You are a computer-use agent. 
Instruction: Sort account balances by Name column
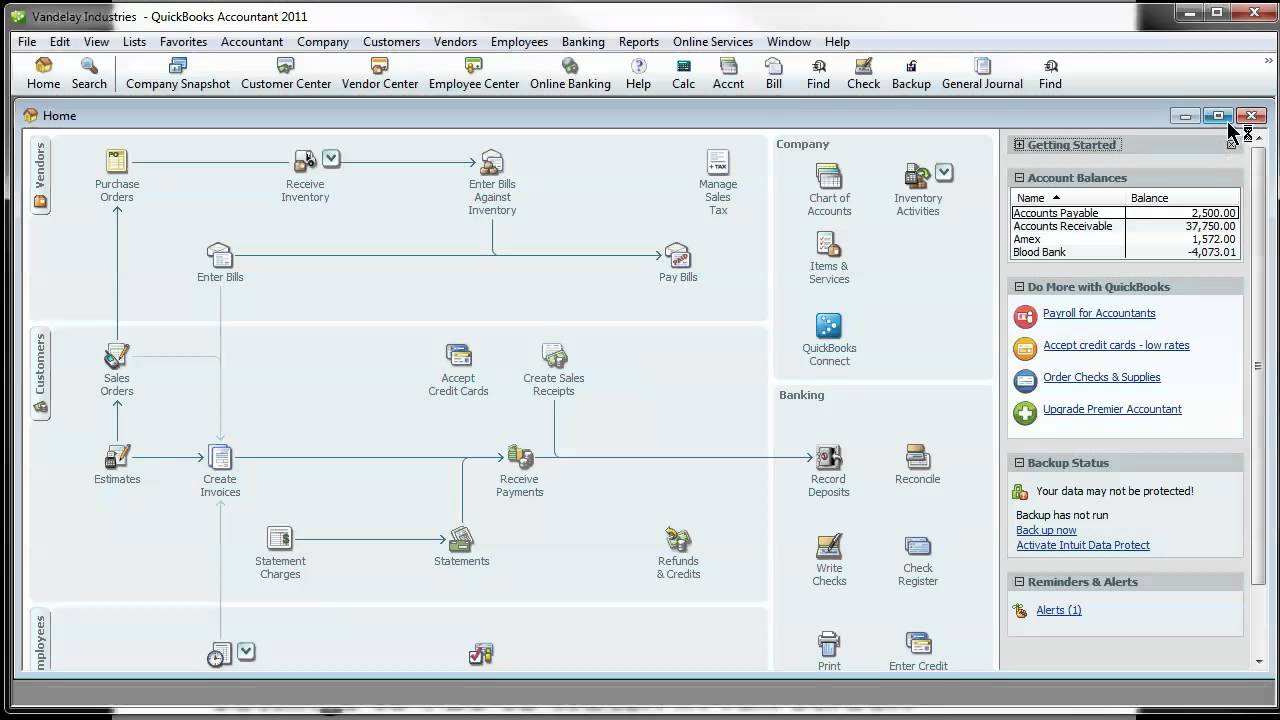click(1068, 198)
